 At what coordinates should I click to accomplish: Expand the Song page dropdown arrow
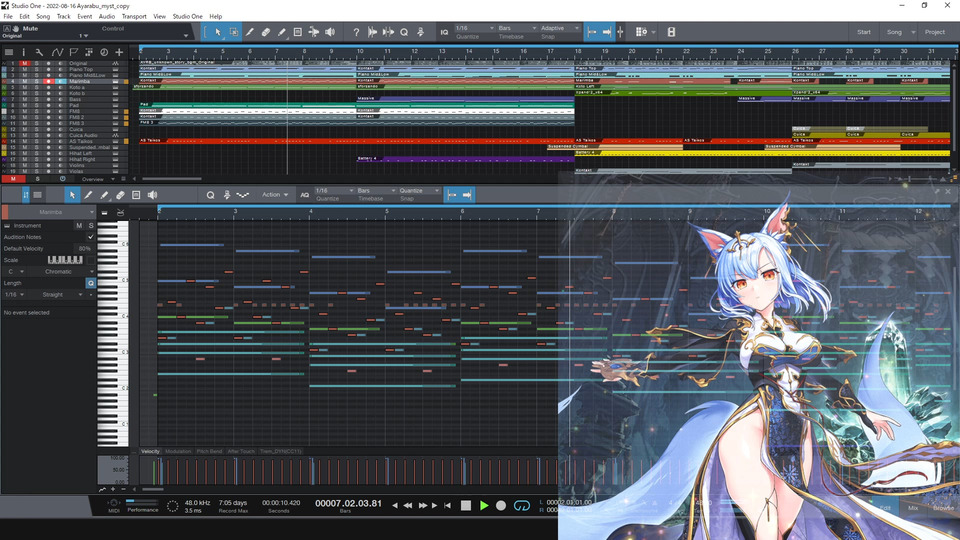coord(913,32)
